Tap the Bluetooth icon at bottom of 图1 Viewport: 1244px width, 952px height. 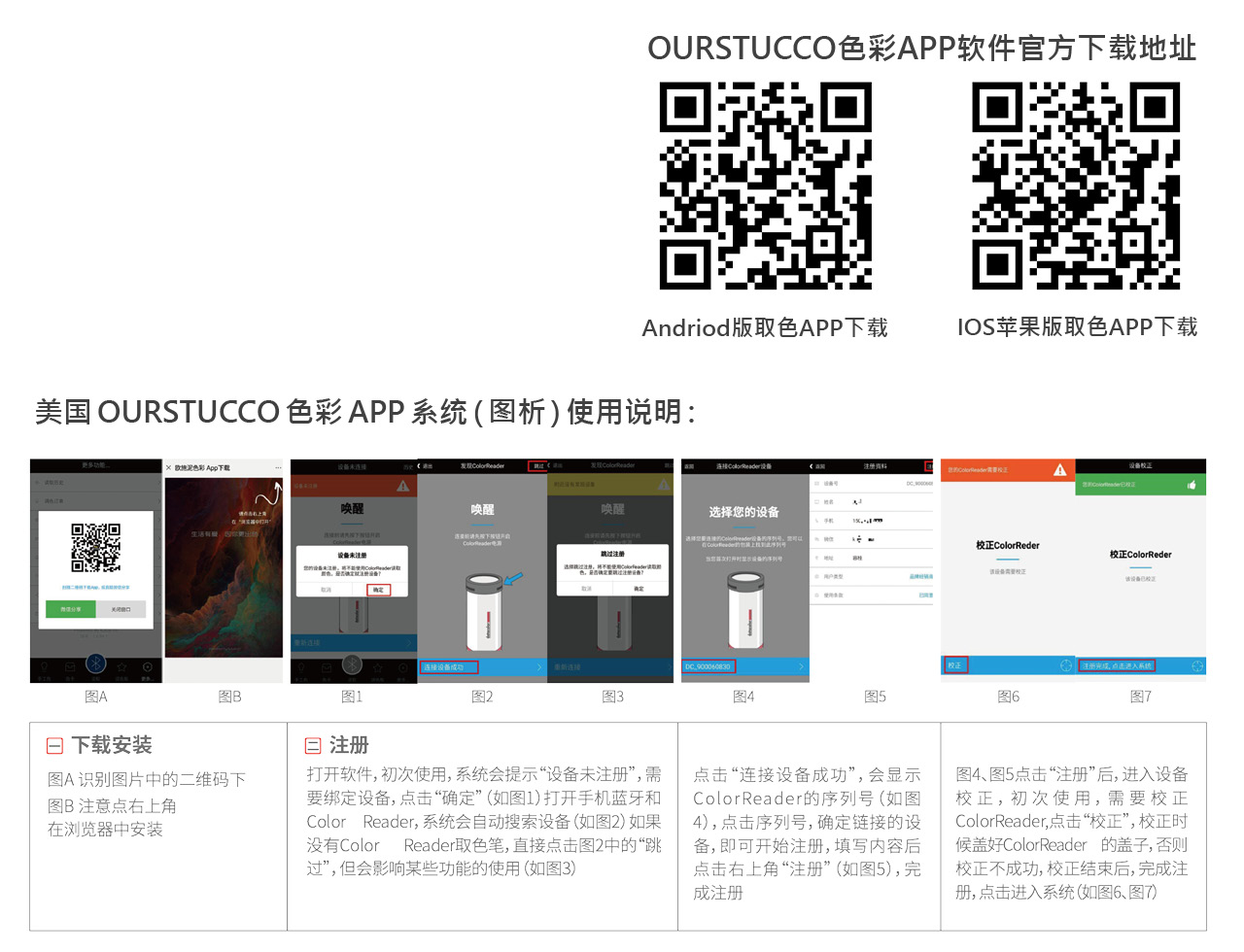click(352, 664)
